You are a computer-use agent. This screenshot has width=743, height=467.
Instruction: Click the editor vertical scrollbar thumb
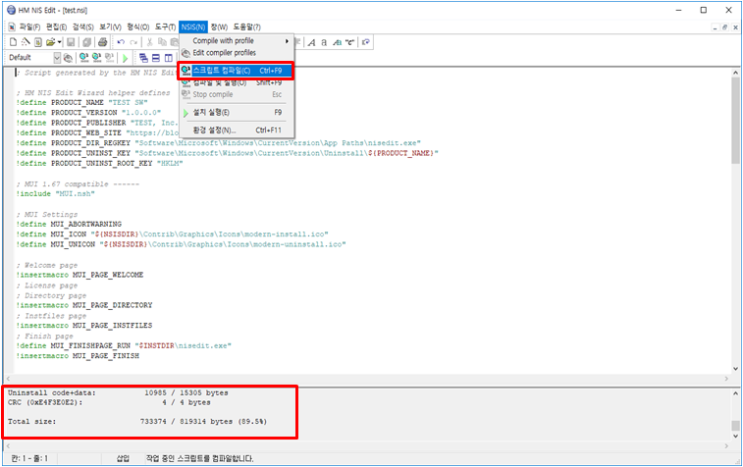pos(735,121)
